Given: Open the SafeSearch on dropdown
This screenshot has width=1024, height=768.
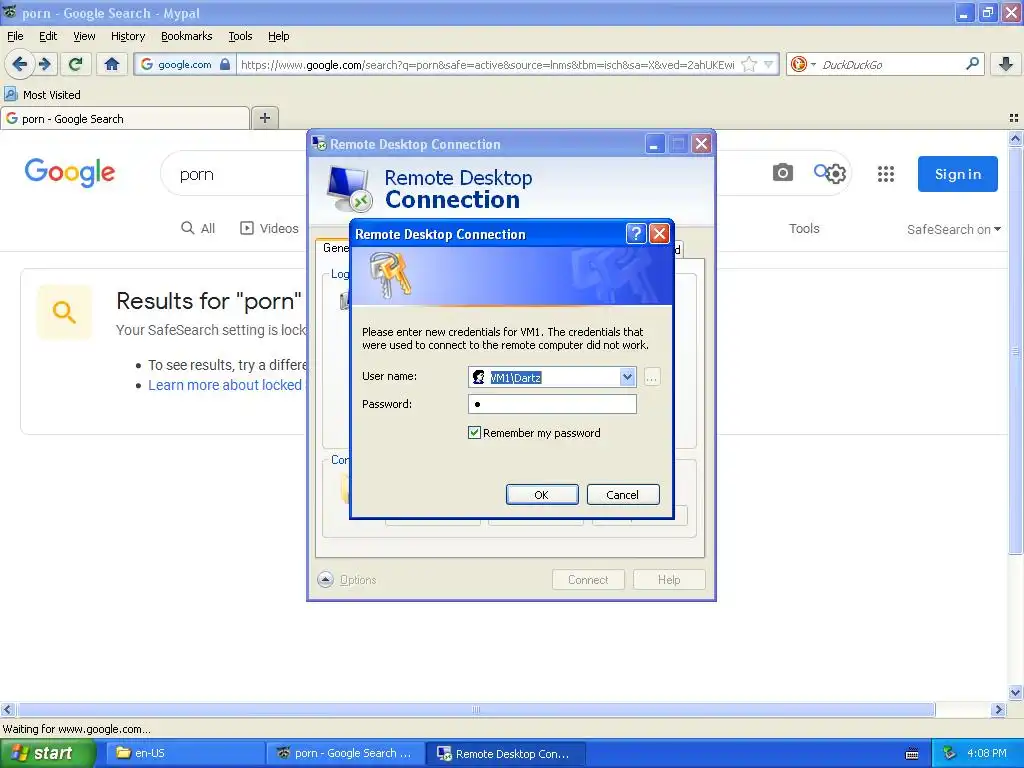Looking at the screenshot, I should pyautogui.click(x=953, y=229).
